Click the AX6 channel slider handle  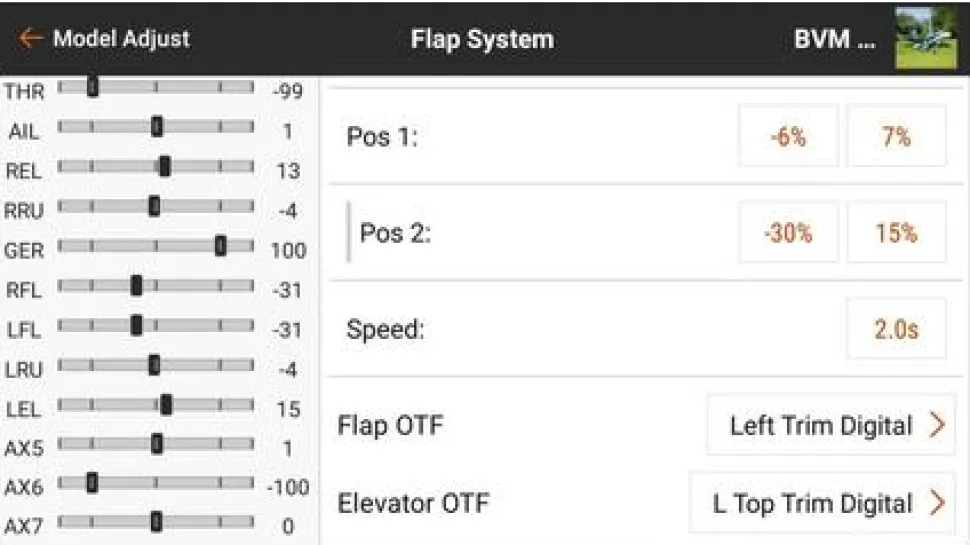[92, 483]
